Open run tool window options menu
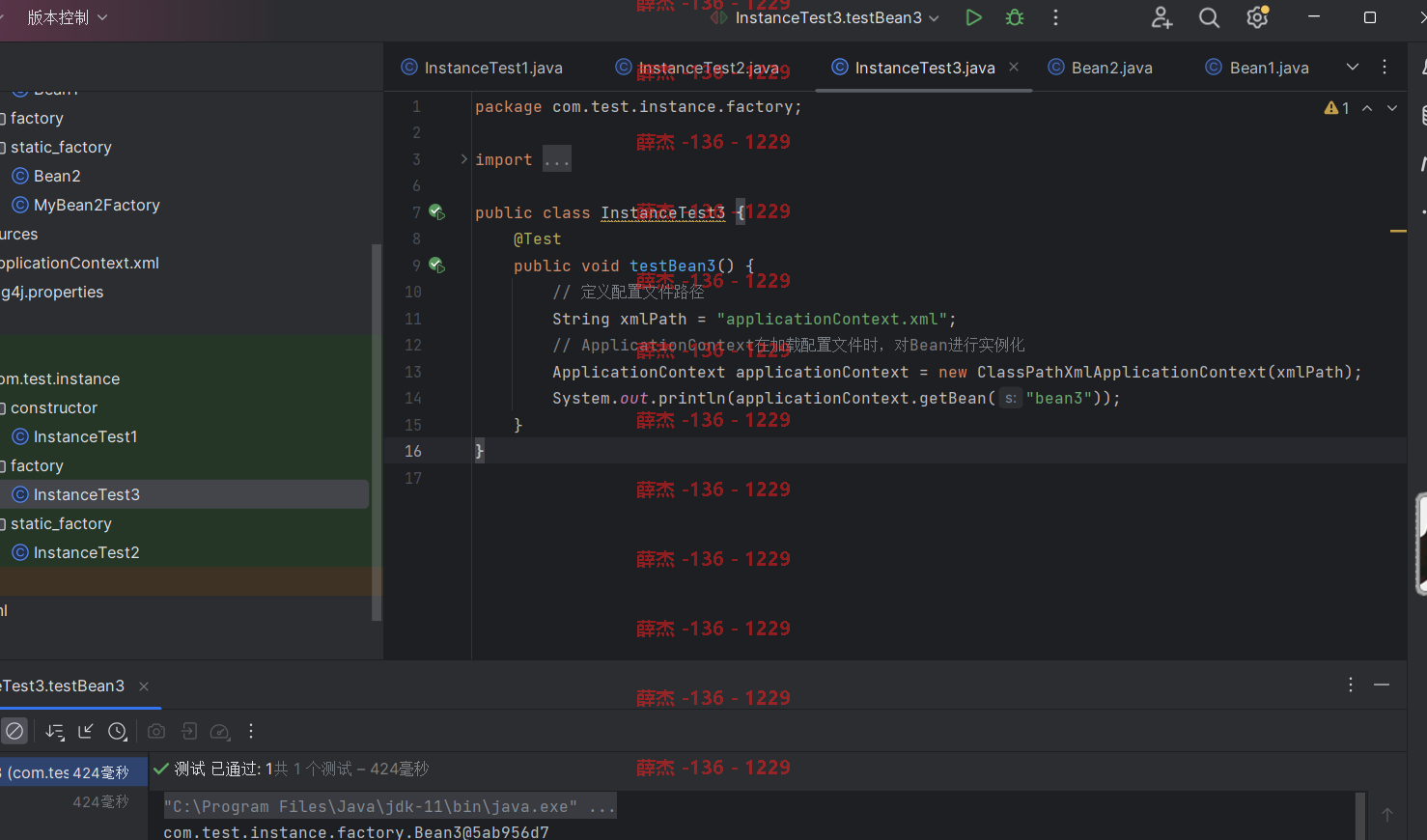The image size is (1427, 840). (x=1350, y=685)
